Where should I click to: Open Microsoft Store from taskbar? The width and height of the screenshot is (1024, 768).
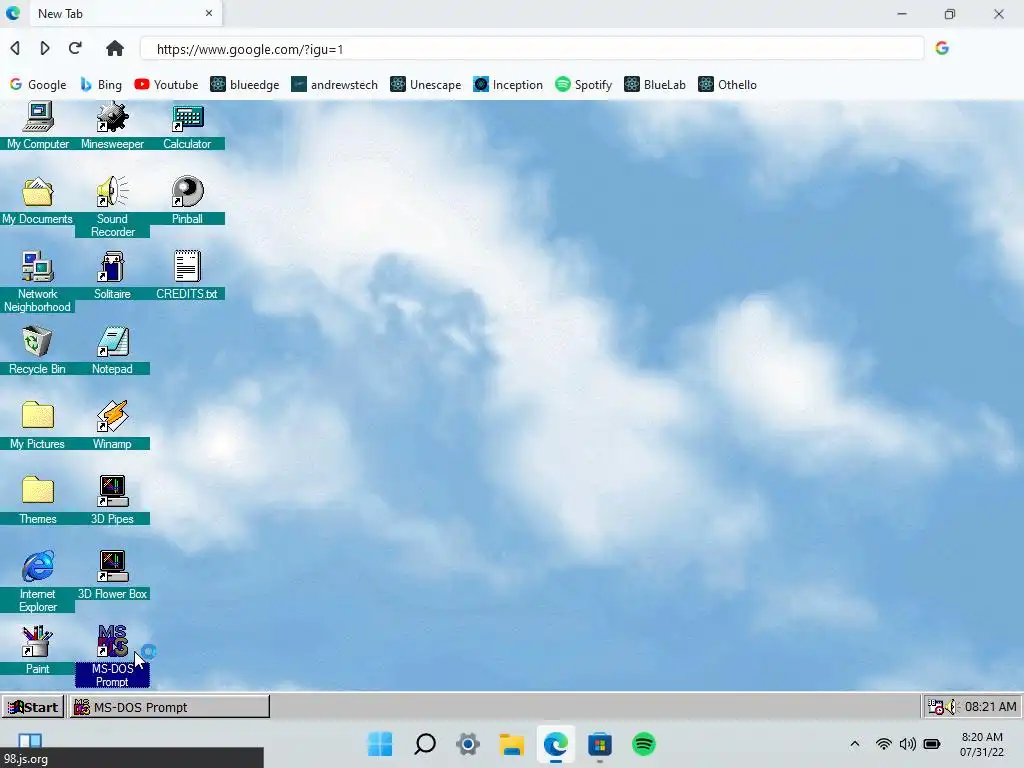600,744
